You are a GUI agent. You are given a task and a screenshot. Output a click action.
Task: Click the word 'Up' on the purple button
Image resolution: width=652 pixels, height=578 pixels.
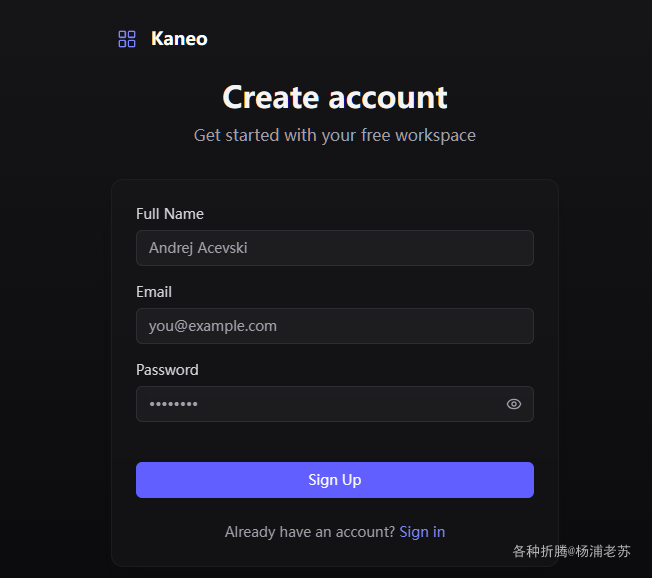coord(351,480)
